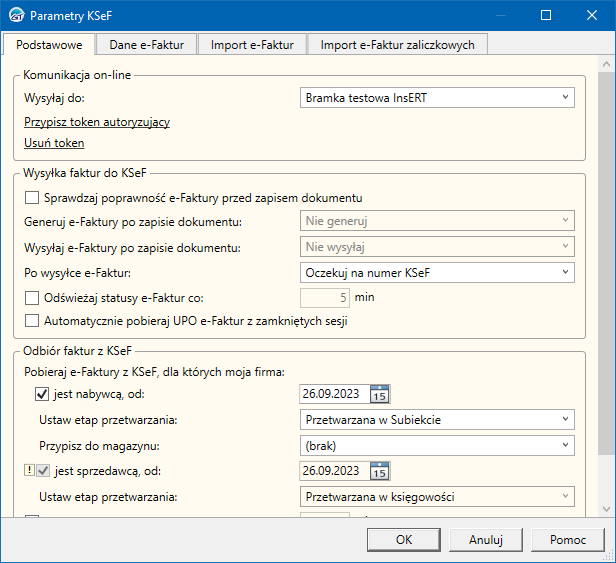This screenshot has width=616, height=563.
Task: Click the 'Pomoc' button
Action: click(x=567, y=539)
